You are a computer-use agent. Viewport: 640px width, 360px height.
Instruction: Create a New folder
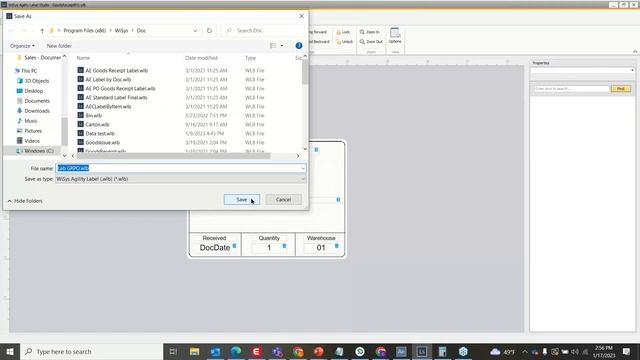59,46
